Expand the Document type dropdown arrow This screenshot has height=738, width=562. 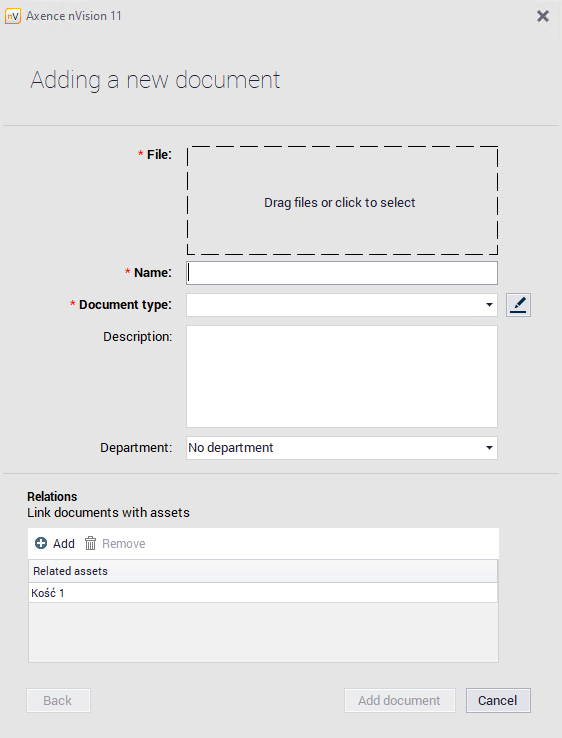(x=489, y=305)
